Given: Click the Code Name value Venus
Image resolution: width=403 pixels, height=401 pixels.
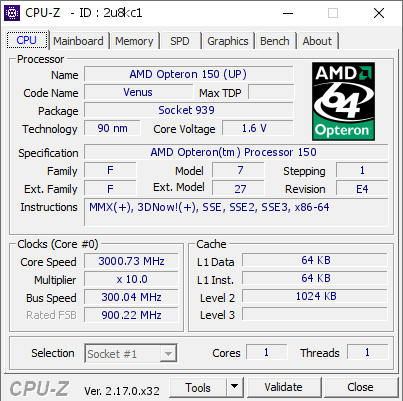Looking at the screenshot, I should tap(138, 92).
